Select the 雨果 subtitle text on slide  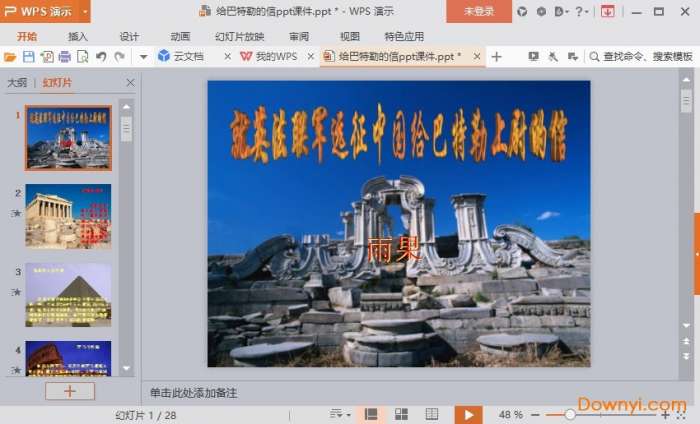point(394,249)
